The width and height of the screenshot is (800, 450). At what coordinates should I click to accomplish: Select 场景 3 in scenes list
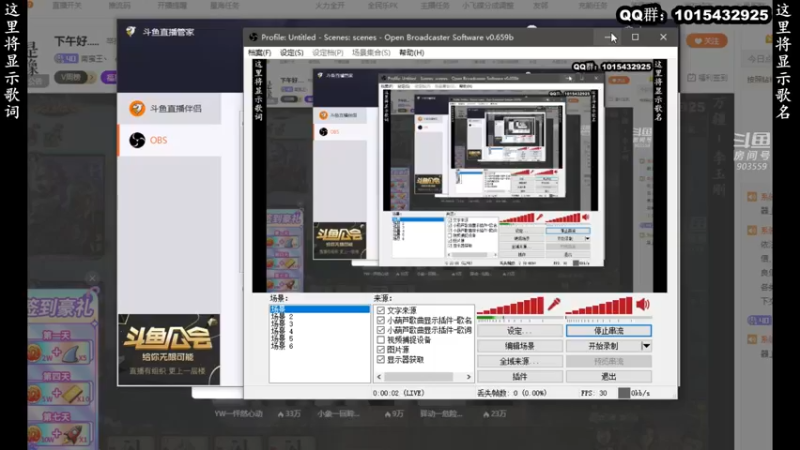282,324
